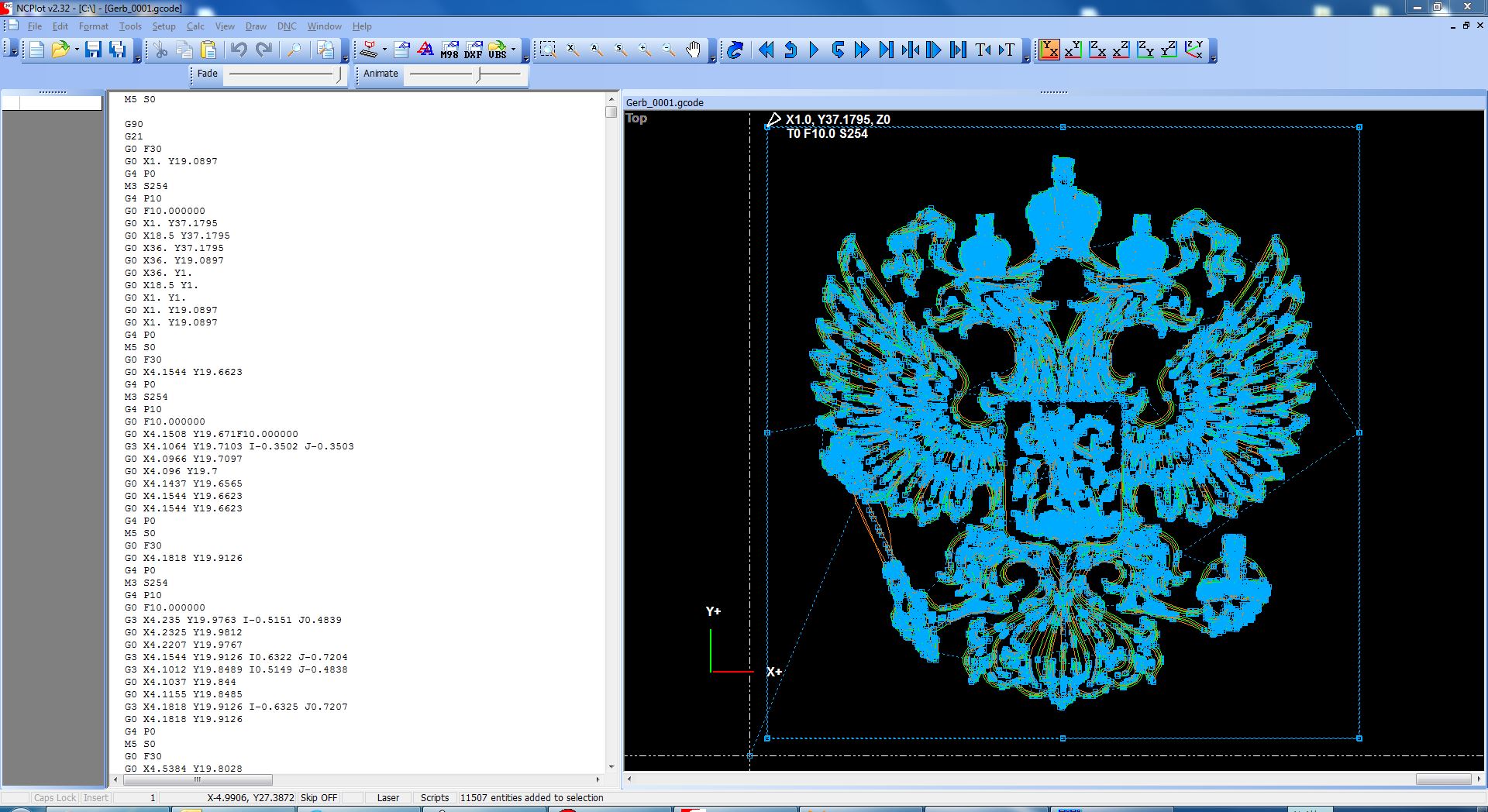
Task: Click the previous tool (T with left arrow) icon
Action: click(x=983, y=50)
